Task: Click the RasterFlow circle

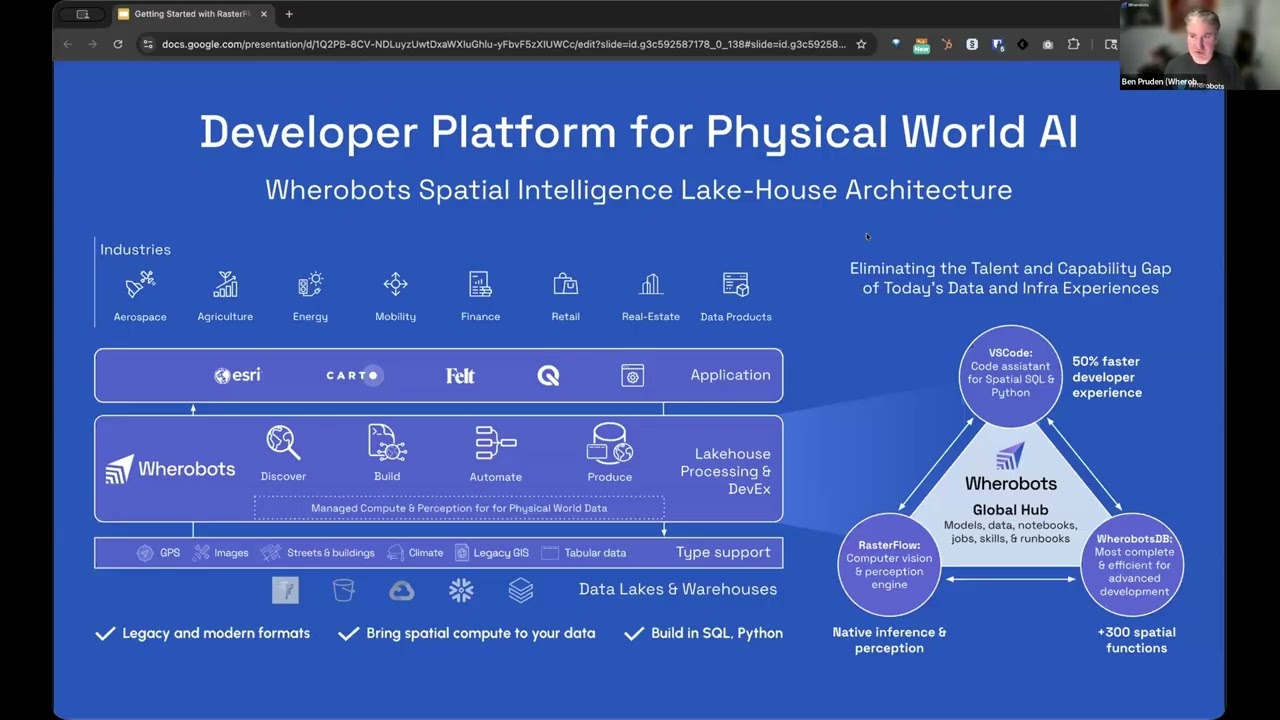Action: (x=889, y=565)
